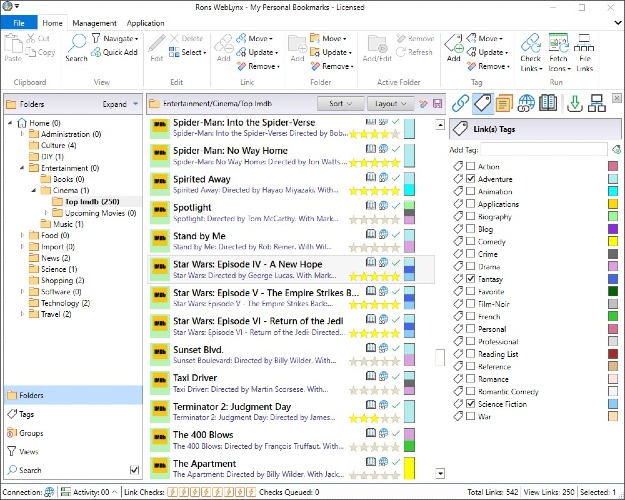The width and height of the screenshot is (625, 500).
Task: Open the web globe preview panel icon
Action: [526, 103]
